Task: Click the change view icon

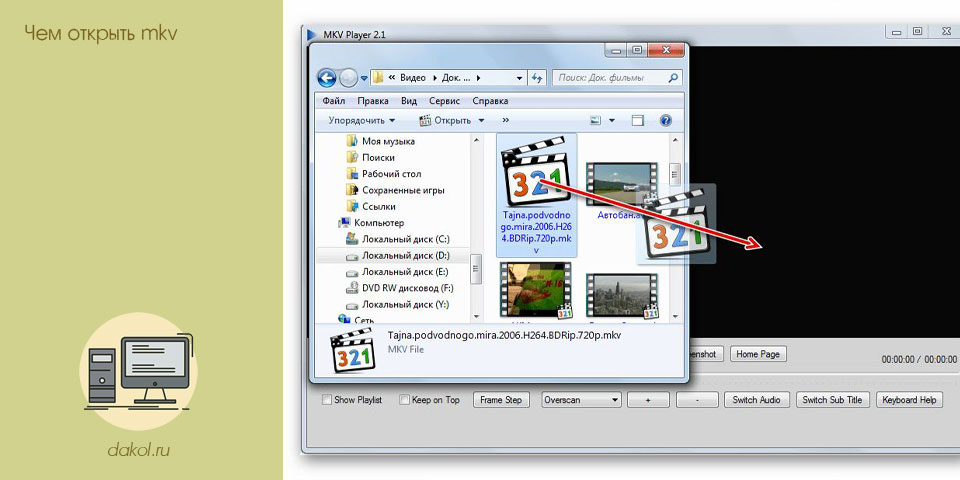Action: tap(595, 121)
